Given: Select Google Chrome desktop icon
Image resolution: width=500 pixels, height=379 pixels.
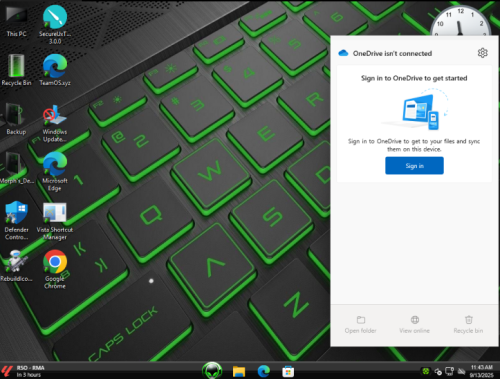Looking at the screenshot, I should (55, 269).
